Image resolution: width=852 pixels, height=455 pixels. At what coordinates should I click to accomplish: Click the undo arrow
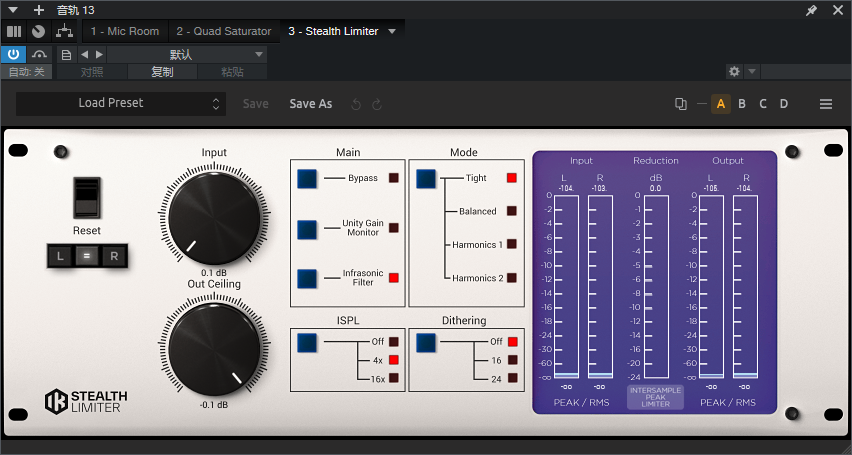[356, 104]
